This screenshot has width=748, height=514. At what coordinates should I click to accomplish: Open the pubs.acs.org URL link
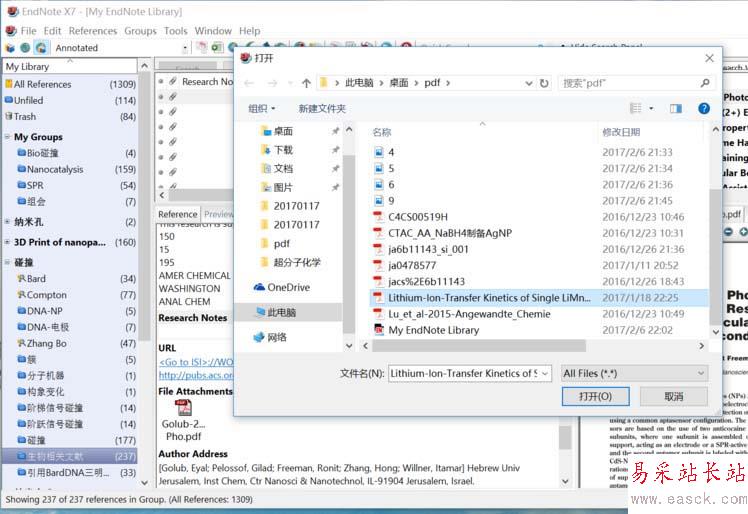click(196, 376)
